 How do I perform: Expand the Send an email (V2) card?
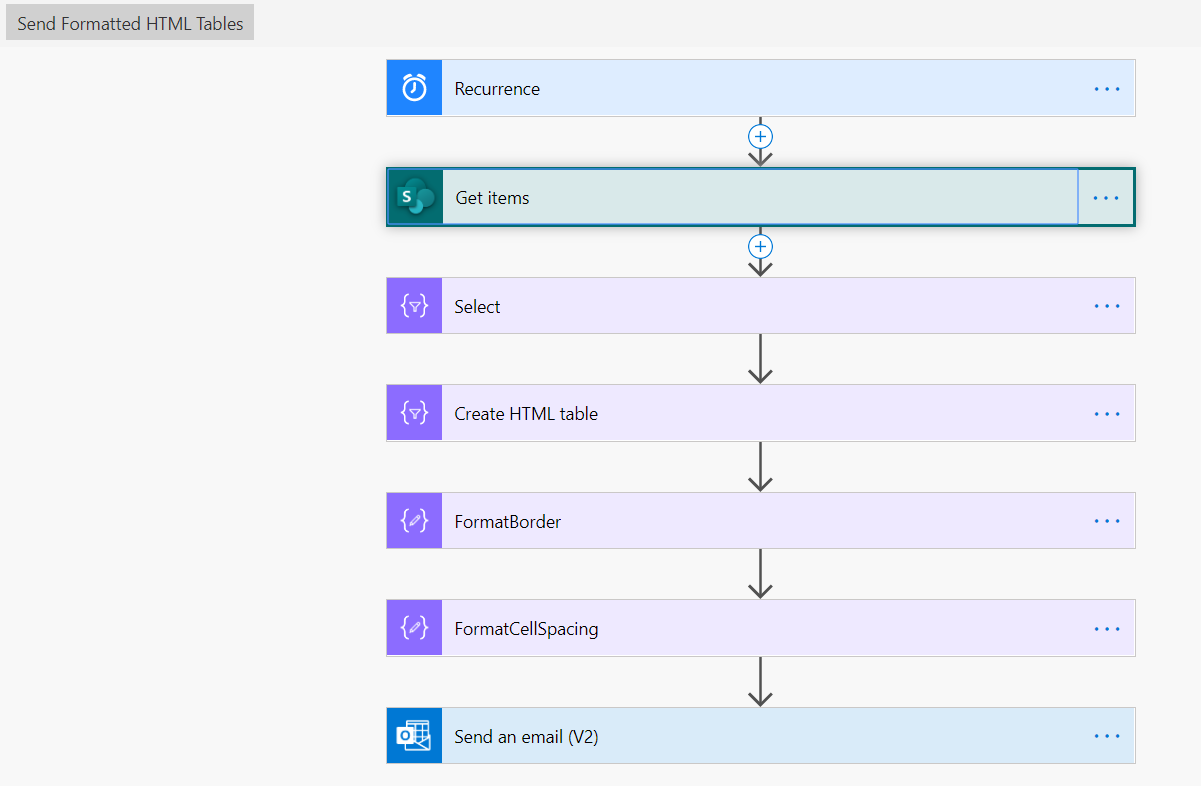pos(761,736)
